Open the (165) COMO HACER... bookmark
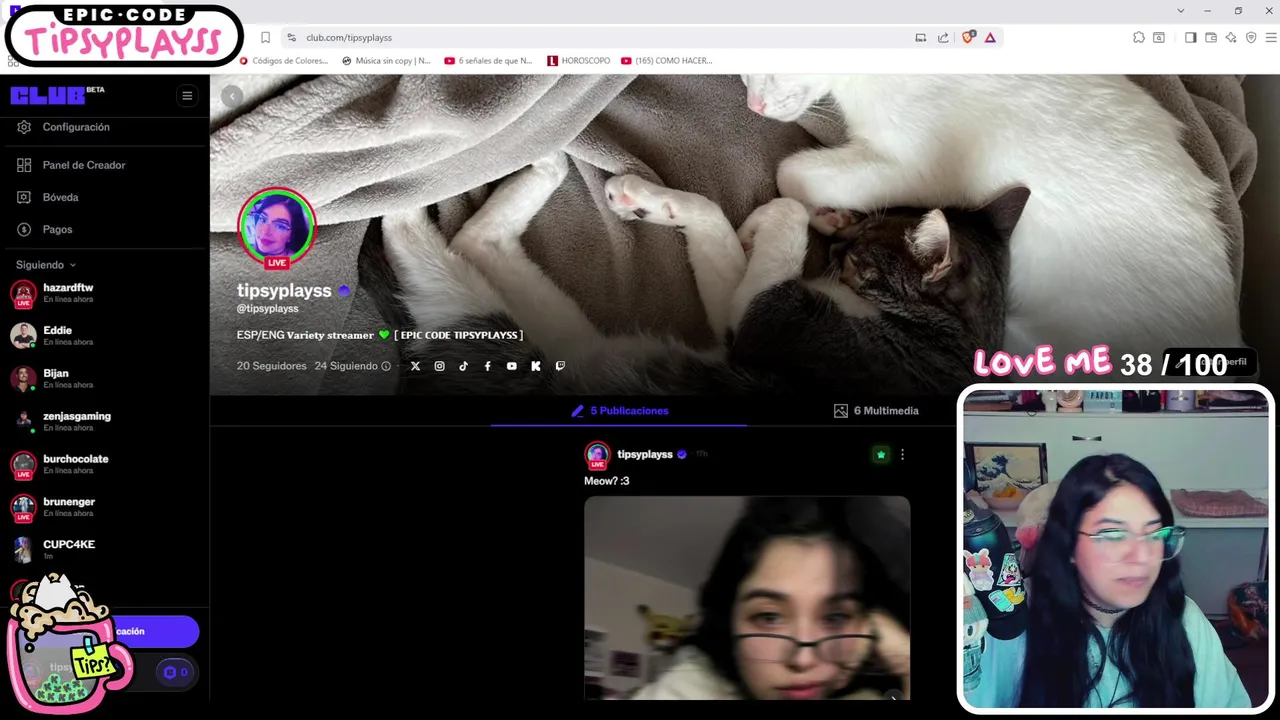Image resolution: width=1280 pixels, height=720 pixels. [x=667, y=61]
